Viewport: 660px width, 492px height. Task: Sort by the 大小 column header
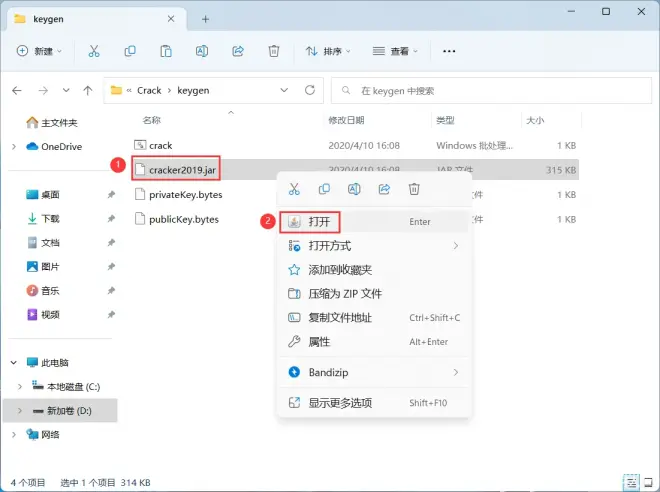click(x=535, y=120)
